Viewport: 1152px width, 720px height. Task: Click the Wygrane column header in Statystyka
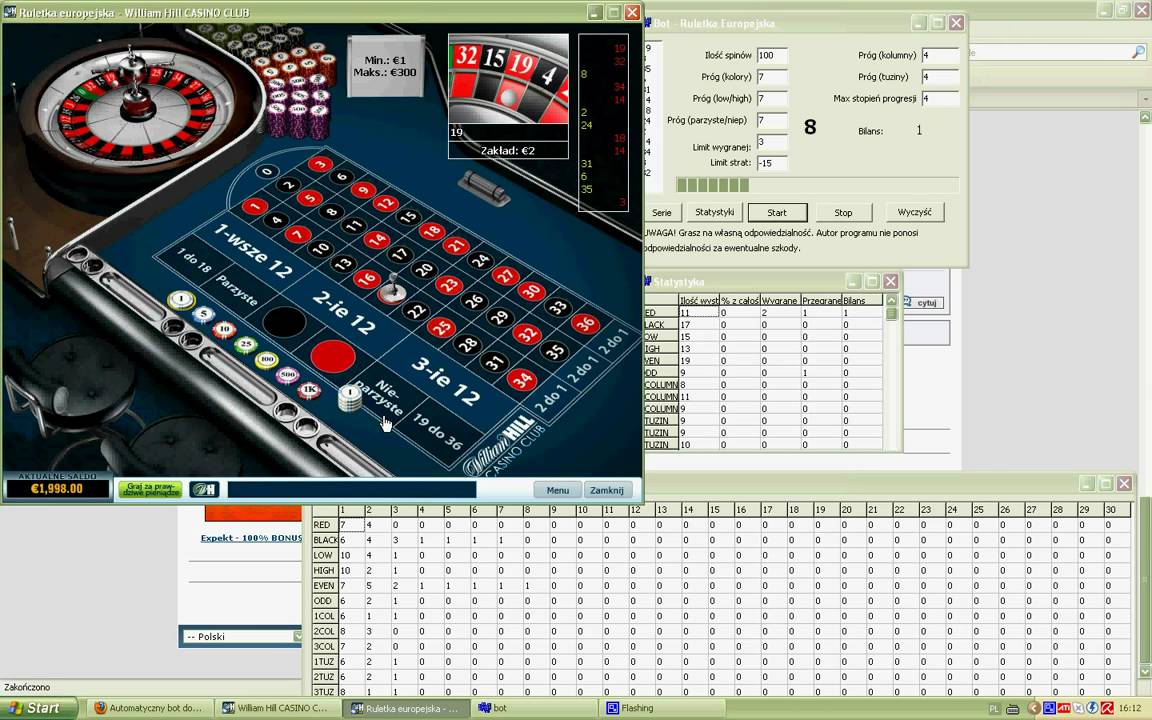[x=780, y=300]
